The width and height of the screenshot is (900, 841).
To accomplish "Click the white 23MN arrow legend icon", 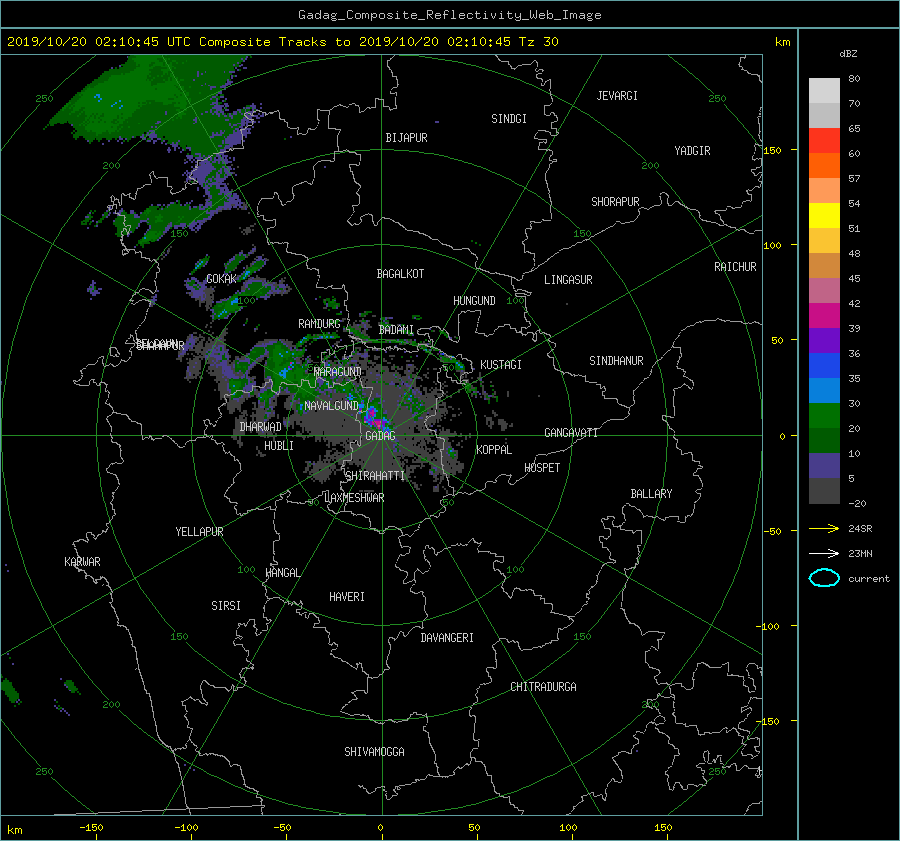I will [x=824, y=553].
